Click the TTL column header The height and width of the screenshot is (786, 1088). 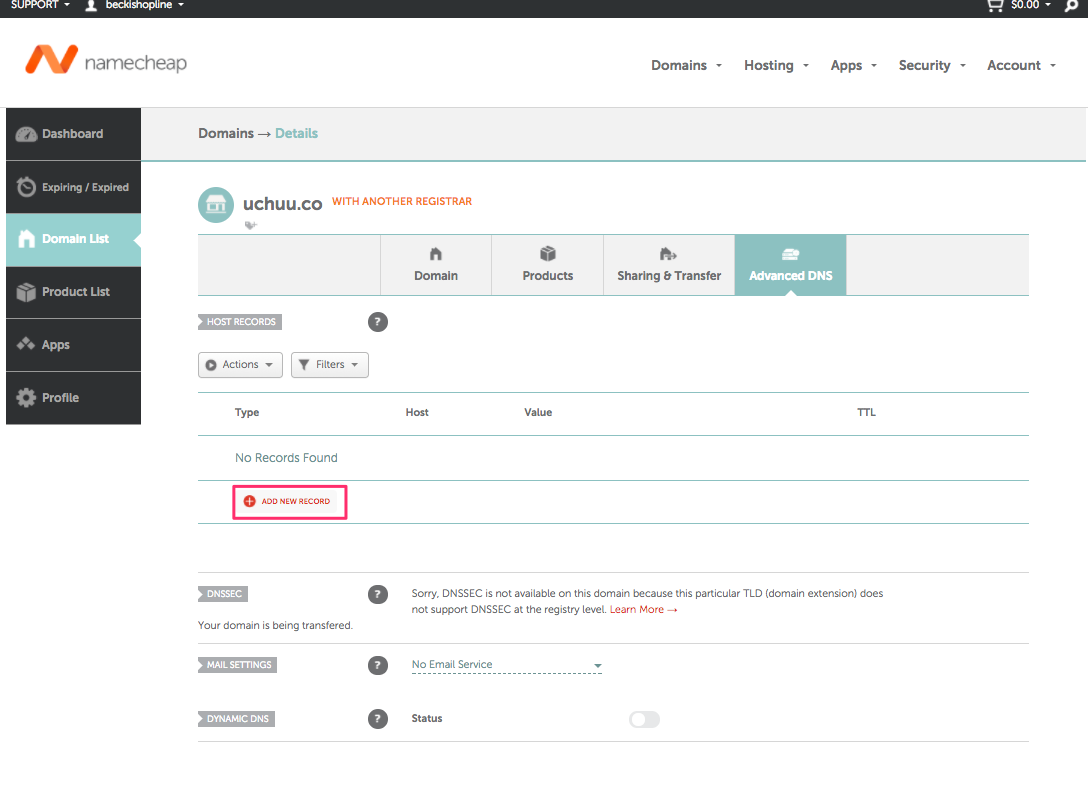pos(867,412)
